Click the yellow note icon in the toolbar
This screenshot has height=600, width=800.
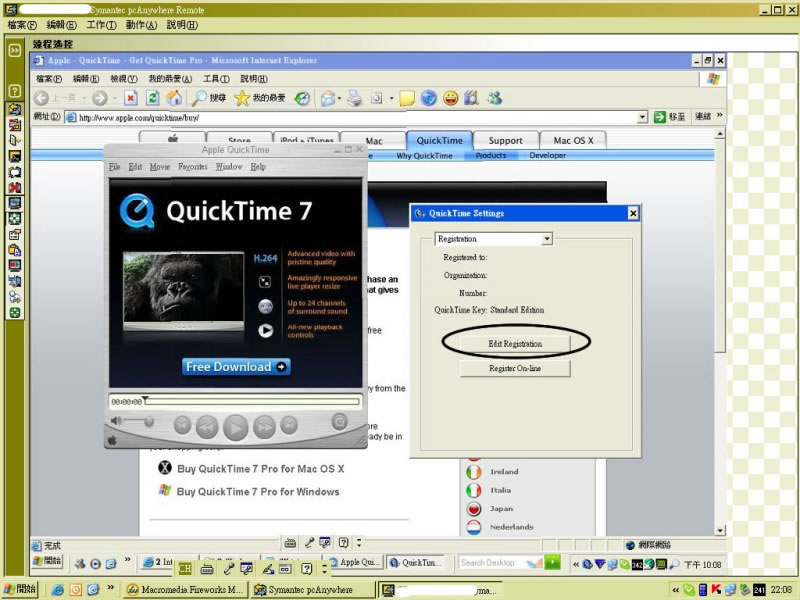tap(407, 98)
